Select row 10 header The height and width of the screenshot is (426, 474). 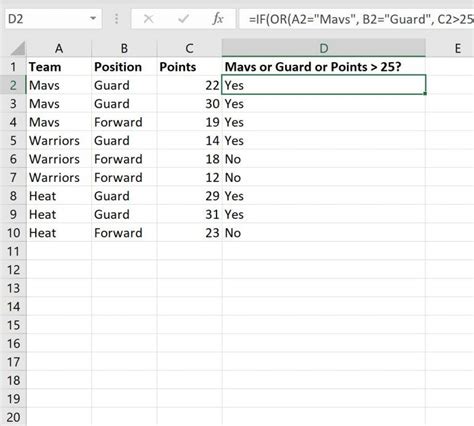pos(13,233)
